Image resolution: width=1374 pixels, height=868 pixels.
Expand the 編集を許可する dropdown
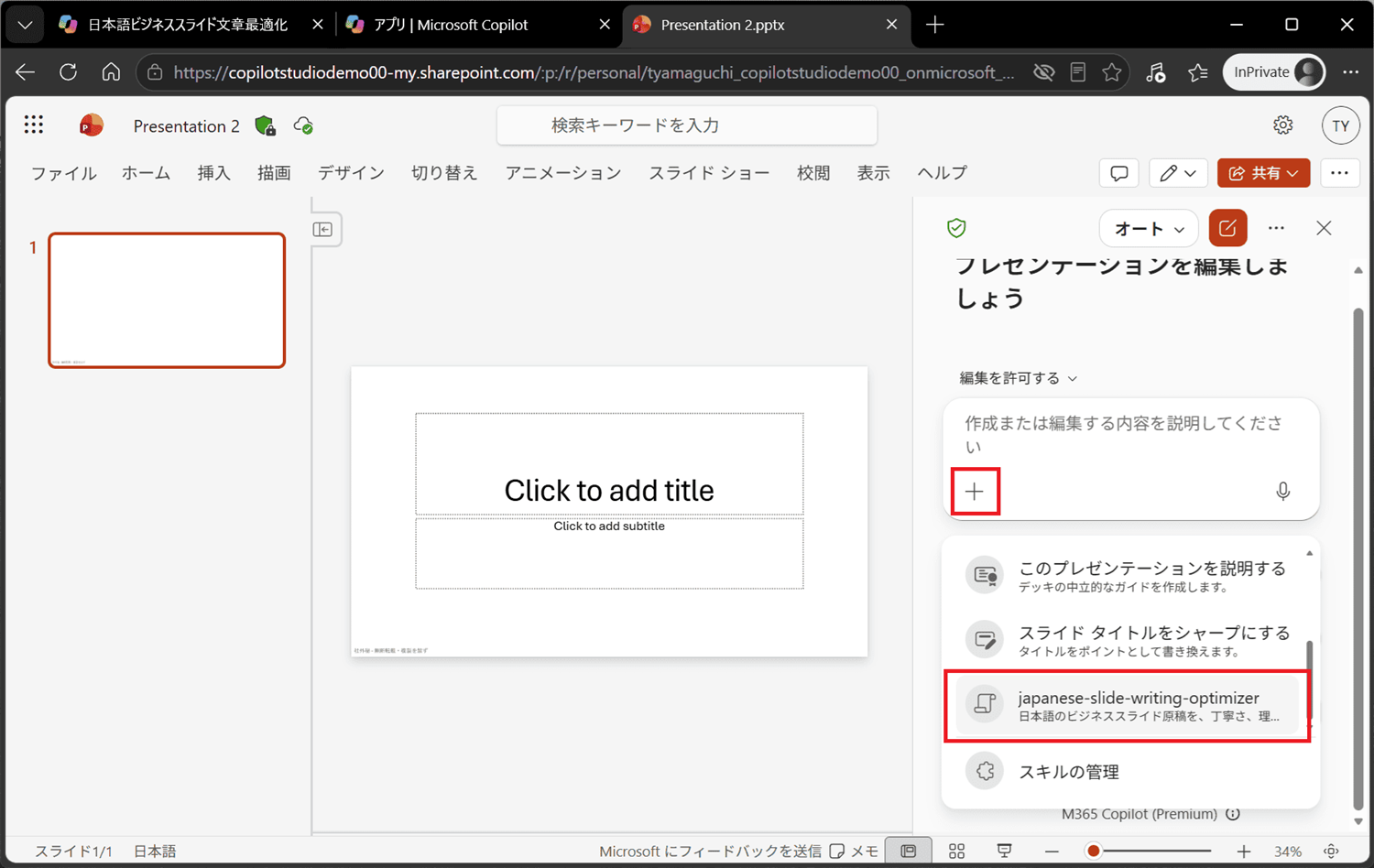(1019, 378)
